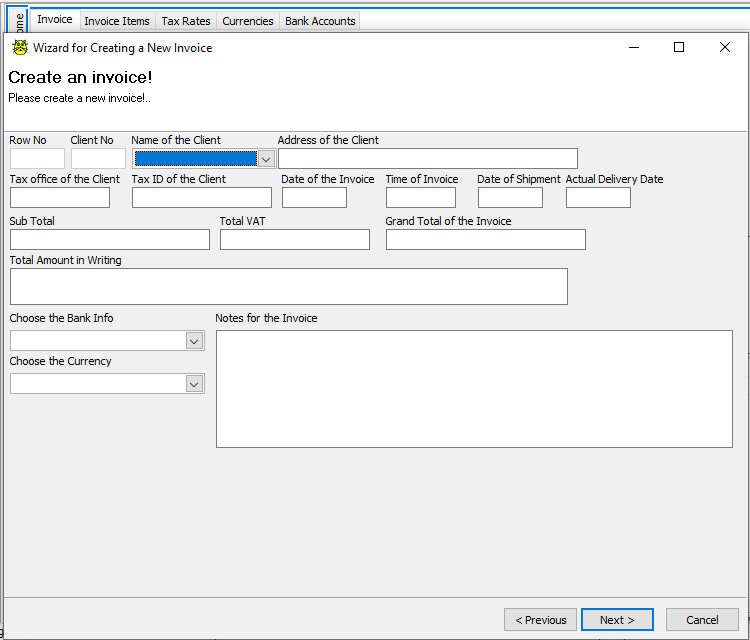Close the invoice wizard window
This screenshot has width=750, height=640.
pyautogui.click(x=725, y=47)
